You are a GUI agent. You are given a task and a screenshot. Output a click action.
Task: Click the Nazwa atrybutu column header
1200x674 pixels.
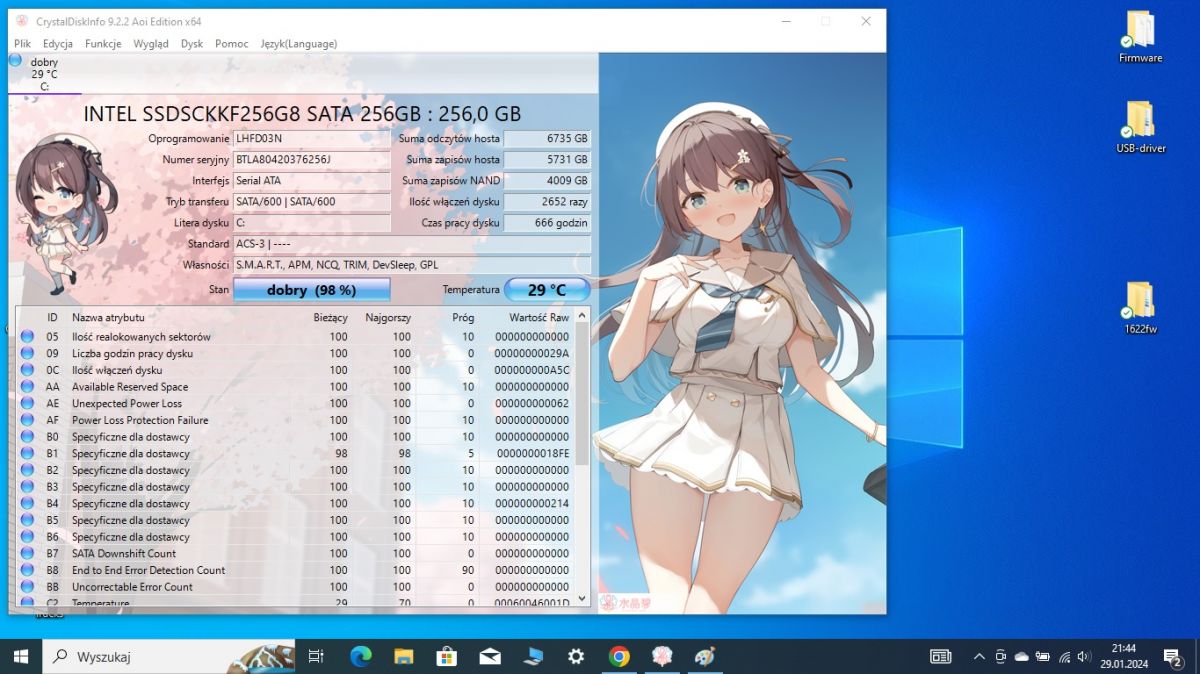(x=108, y=317)
